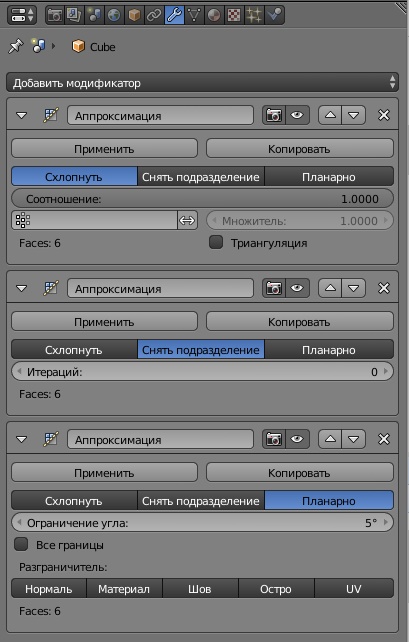Screen dimensions: 409x642
Task: Open the vertex group selector field
Action: pyautogui.click(x=95, y=220)
